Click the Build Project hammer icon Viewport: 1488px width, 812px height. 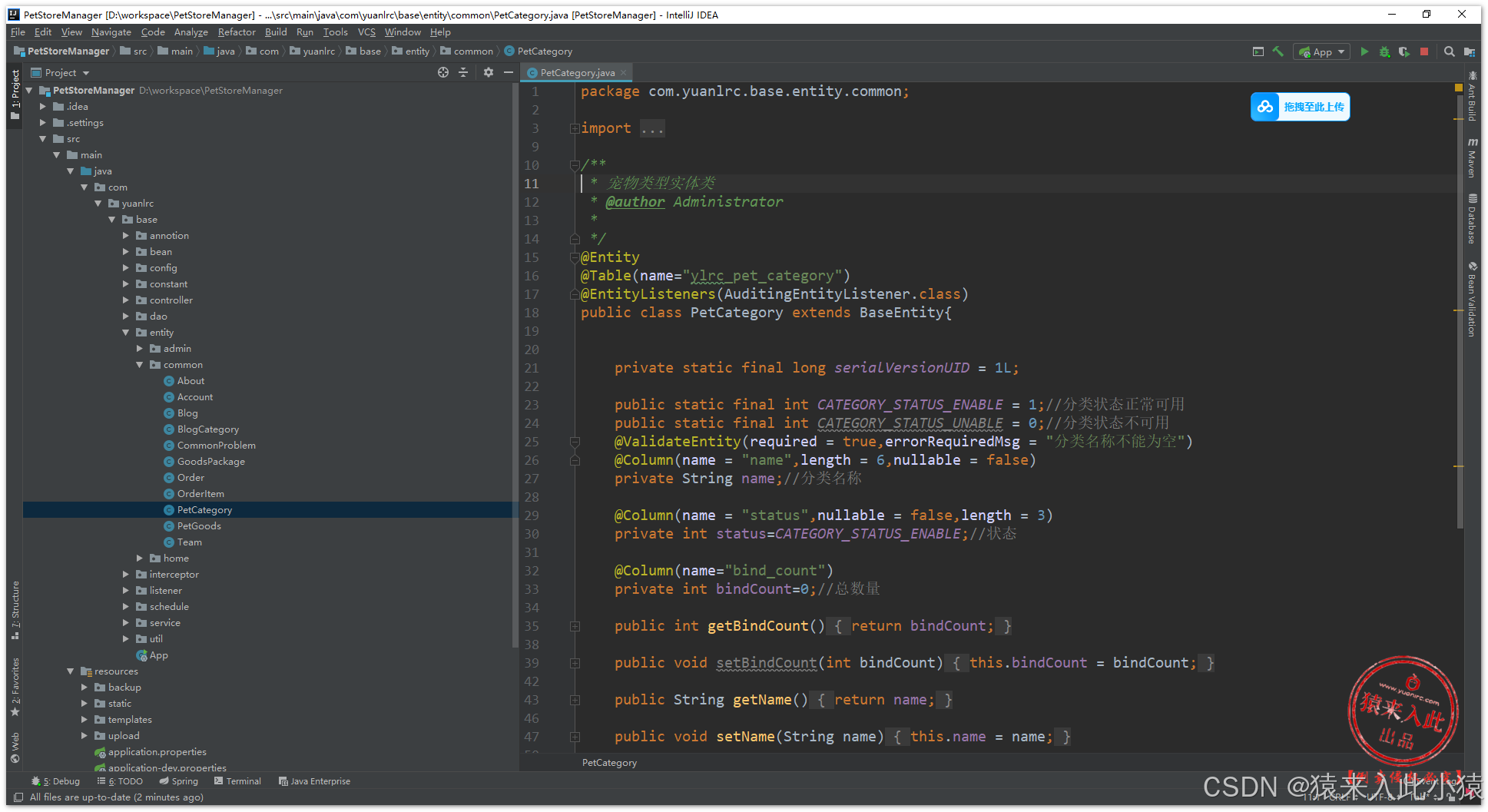(x=1278, y=51)
